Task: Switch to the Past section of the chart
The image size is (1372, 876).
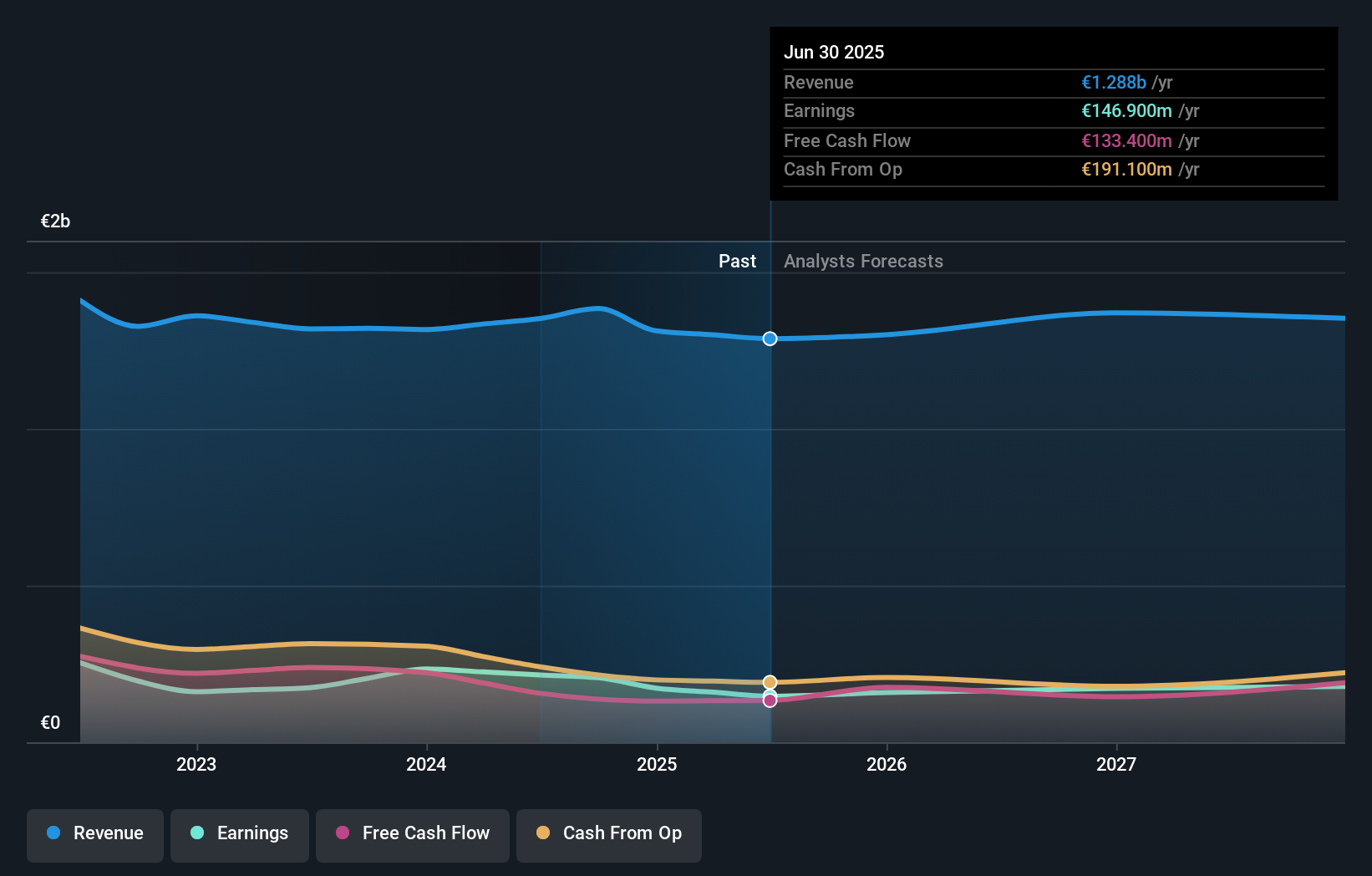Action: [737, 261]
